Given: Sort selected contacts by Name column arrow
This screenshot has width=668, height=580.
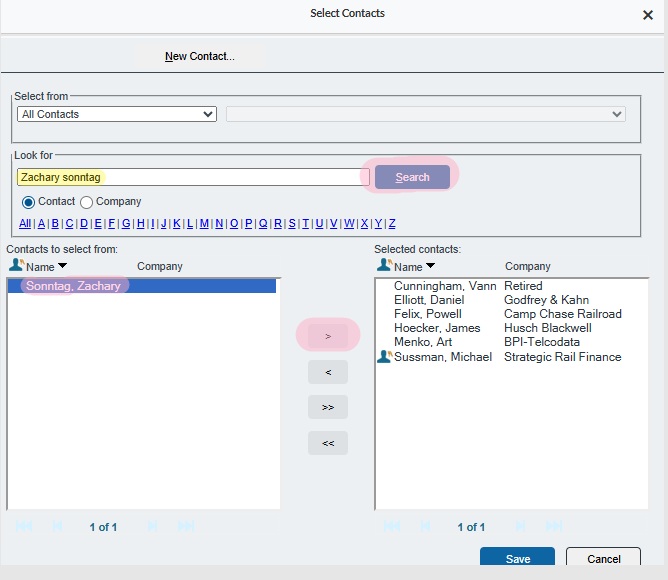Looking at the screenshot, I should pyautogui.click(x=431, y=266).
